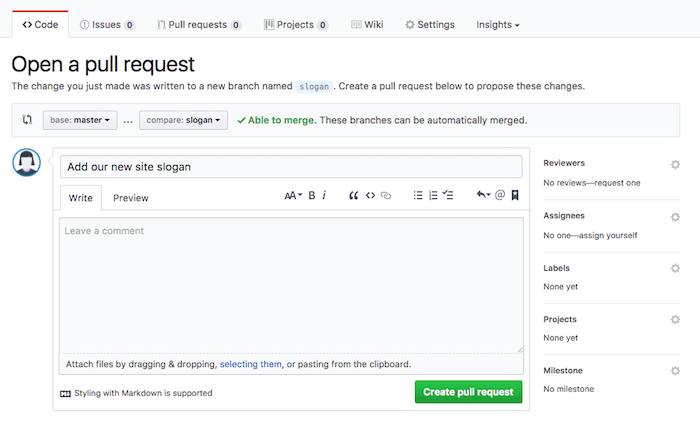Click the bookmark reference icon

(515, 195)
